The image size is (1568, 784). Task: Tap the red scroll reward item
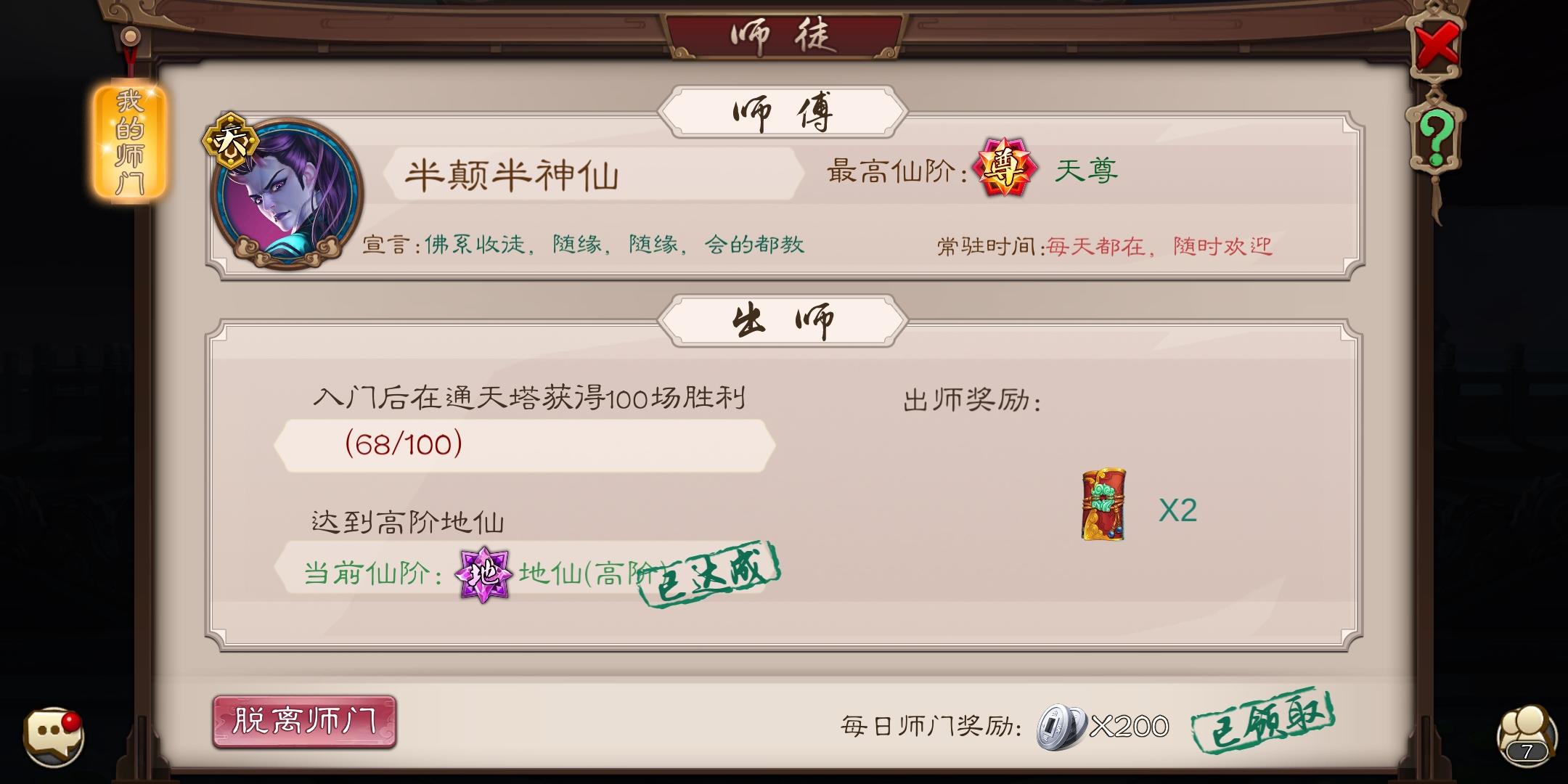[1103, 505]
